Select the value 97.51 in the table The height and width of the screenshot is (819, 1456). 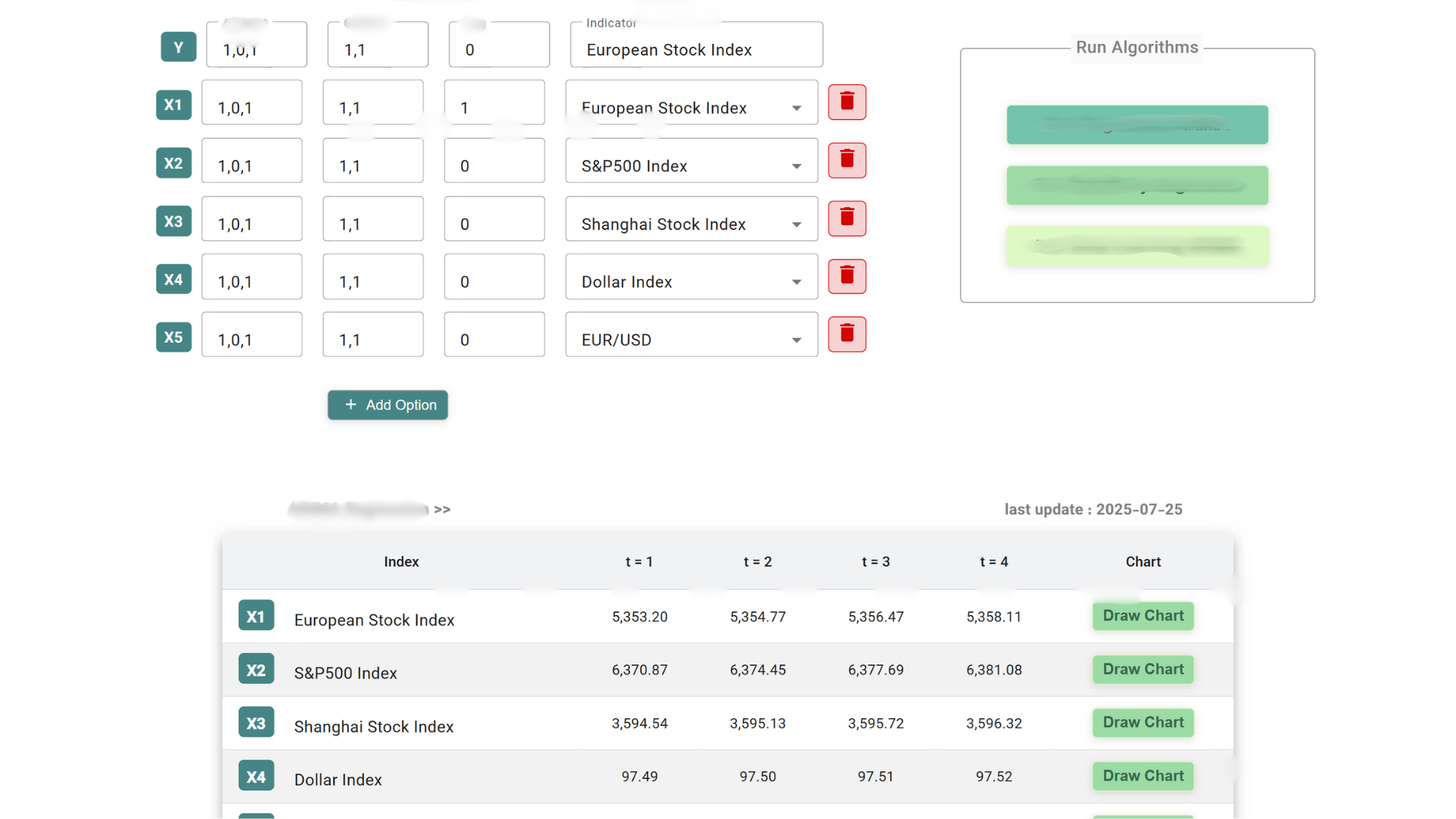pyautogui.click(x=876, y=777)
